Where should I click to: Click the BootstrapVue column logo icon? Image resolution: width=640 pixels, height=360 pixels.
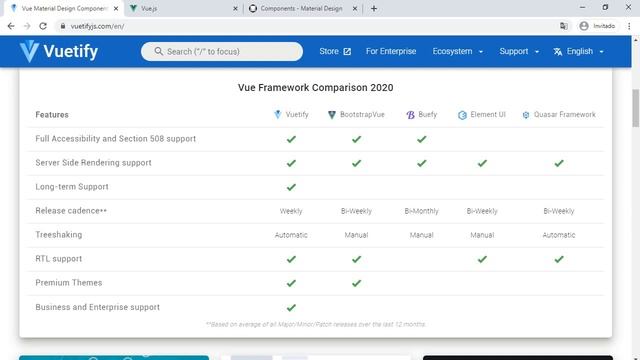tap(332, 115)
